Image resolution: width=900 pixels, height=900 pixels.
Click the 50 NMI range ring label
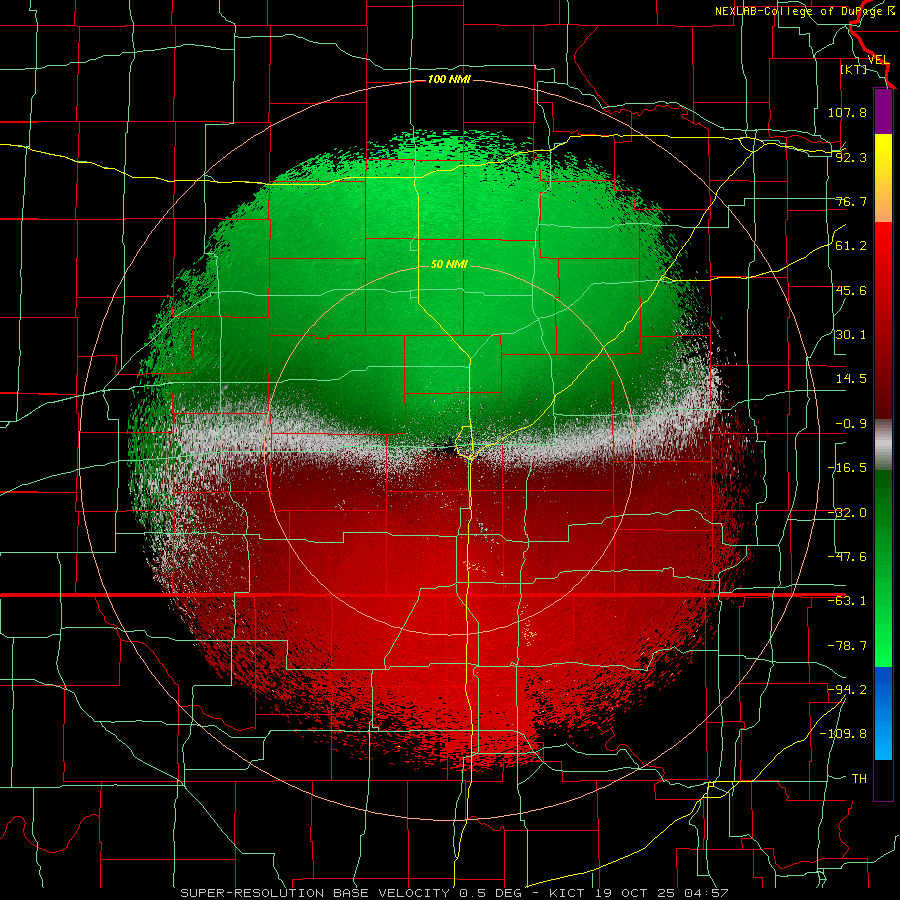pos(449,264)
